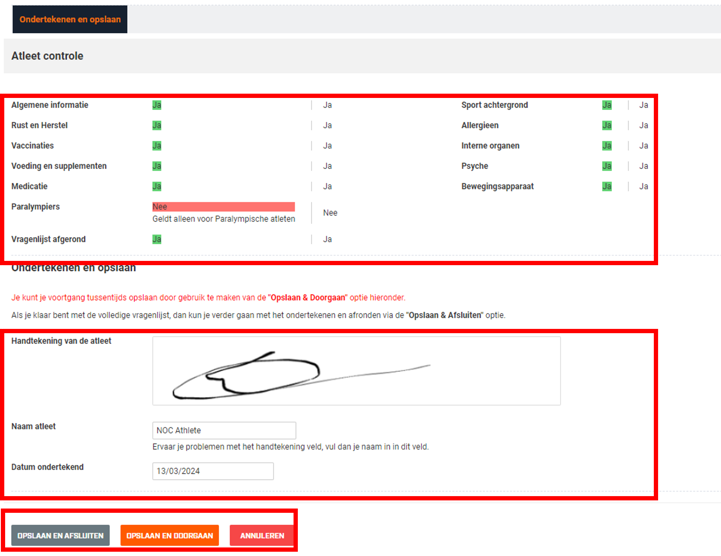This screenshot has width=721, height=556.
Task: Click the Handtekening van de atleet label
Action: [61, 341]
